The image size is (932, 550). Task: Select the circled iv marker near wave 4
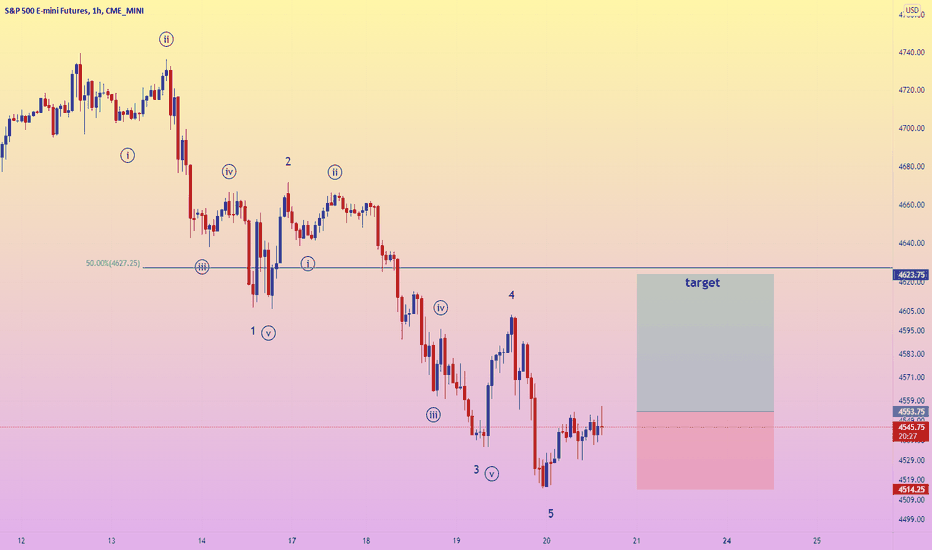[440, 307]
